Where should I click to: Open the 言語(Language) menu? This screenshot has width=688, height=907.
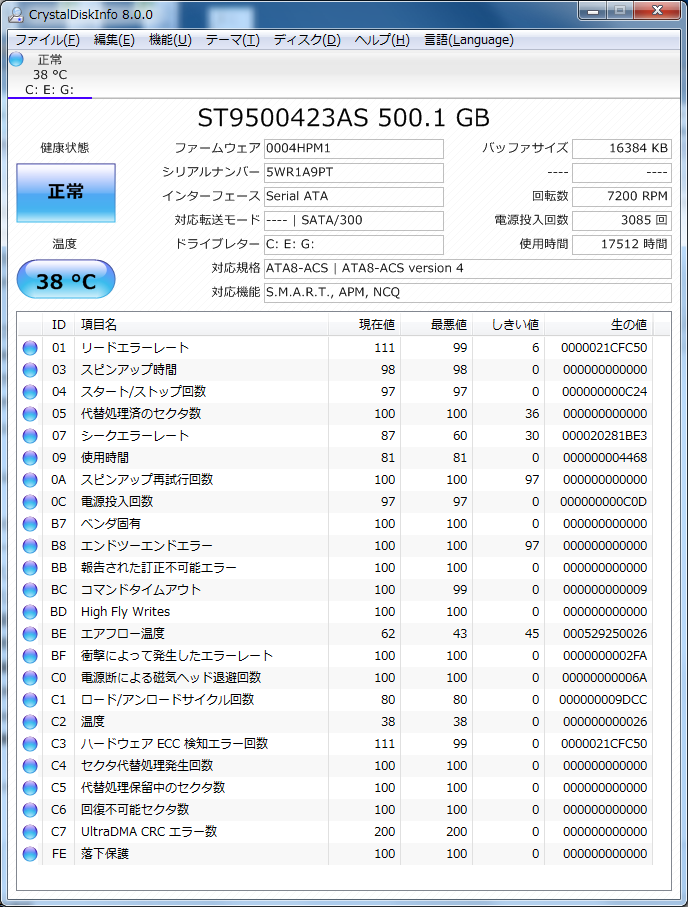click(468, 40)
